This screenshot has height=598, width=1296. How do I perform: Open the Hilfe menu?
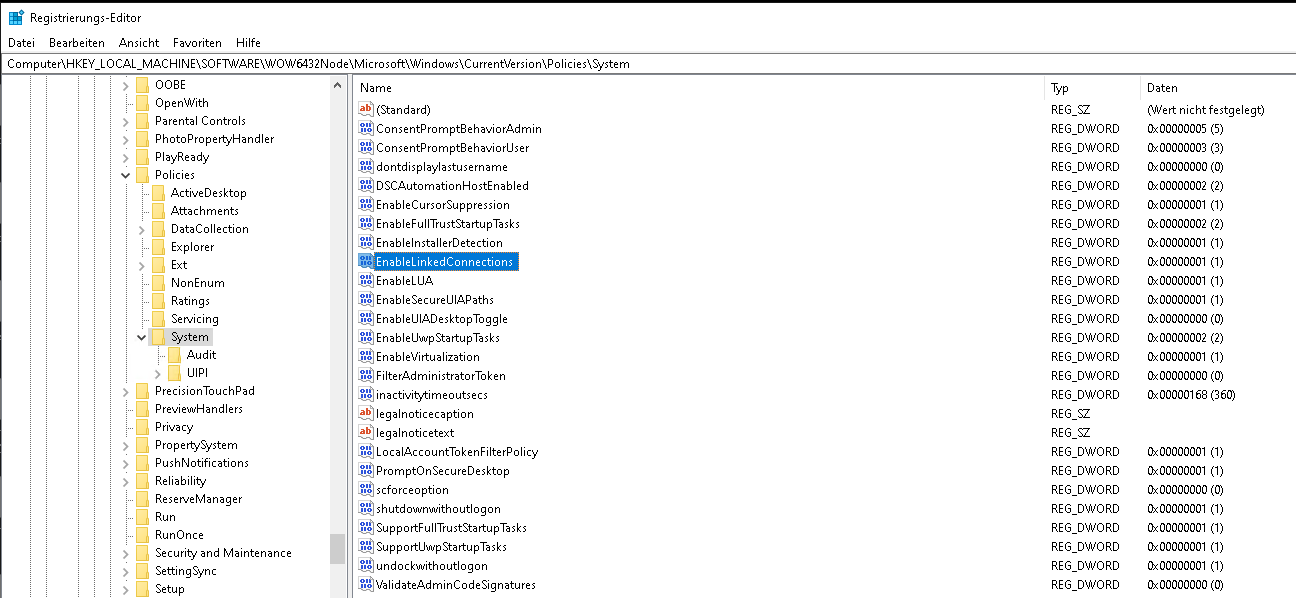(x=249, y=43)
